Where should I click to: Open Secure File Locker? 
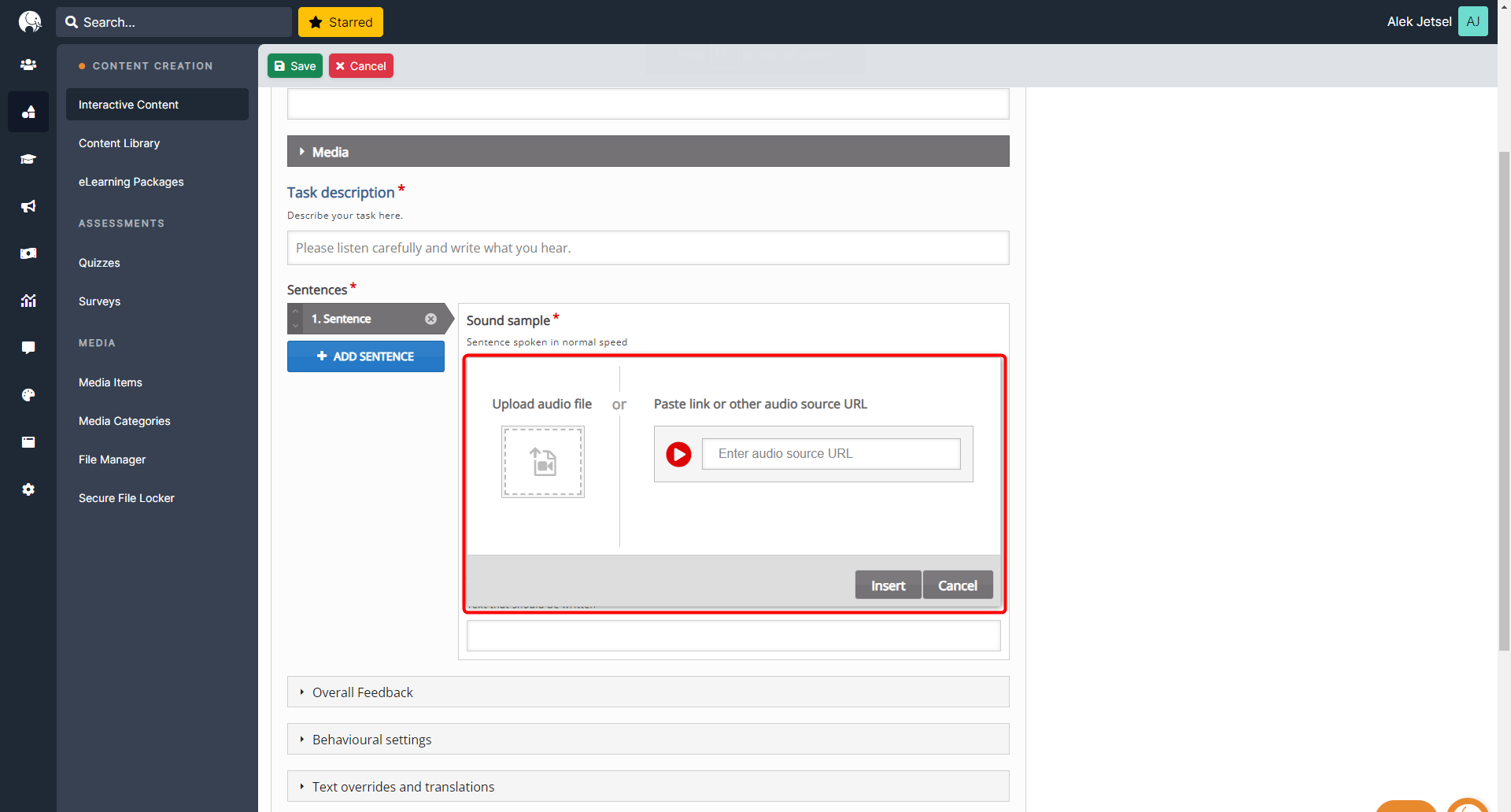pos(127,498)
